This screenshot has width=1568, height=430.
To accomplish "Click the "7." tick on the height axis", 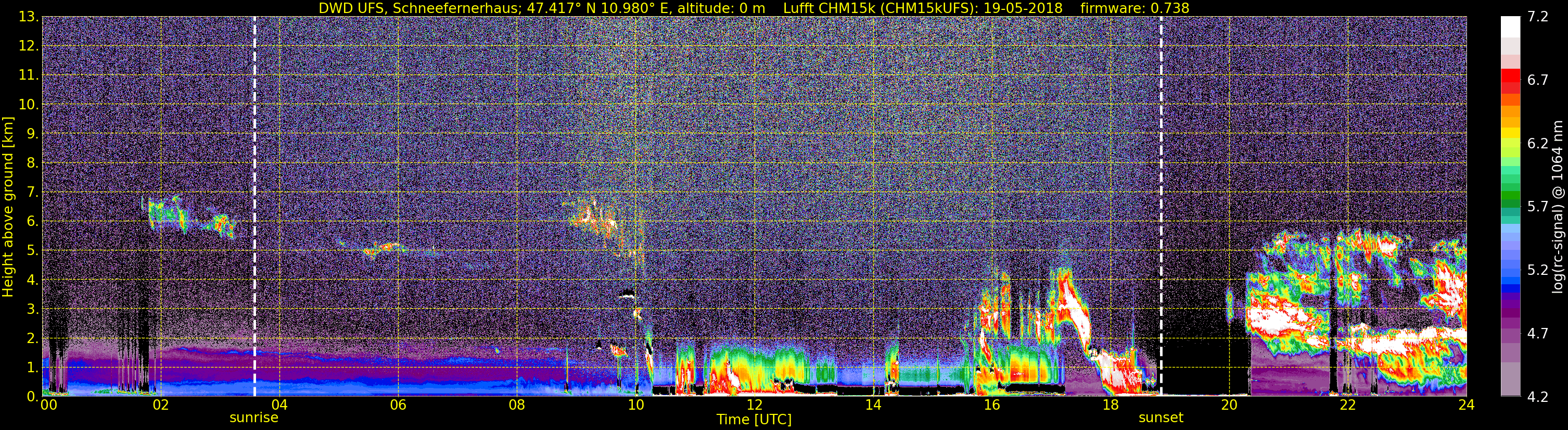I will pyautogui.click(x=32, y=192).
